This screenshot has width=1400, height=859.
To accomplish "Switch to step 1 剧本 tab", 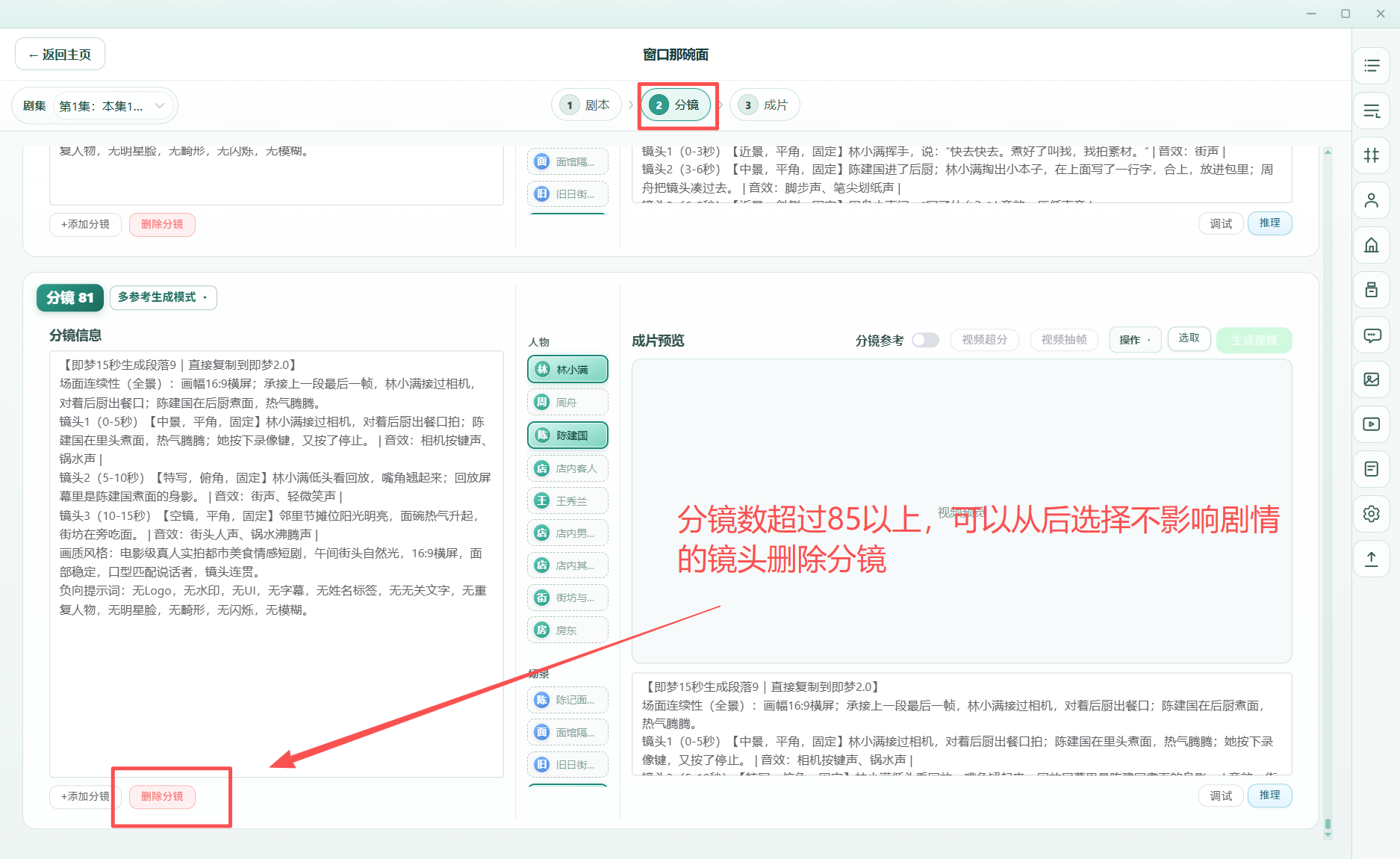I will click(586, 105).
